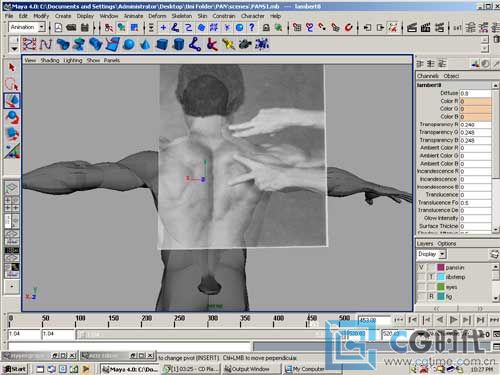Click the question mark help icon
Viewport: 500px width, 375px height.
[x=252, y=27]
